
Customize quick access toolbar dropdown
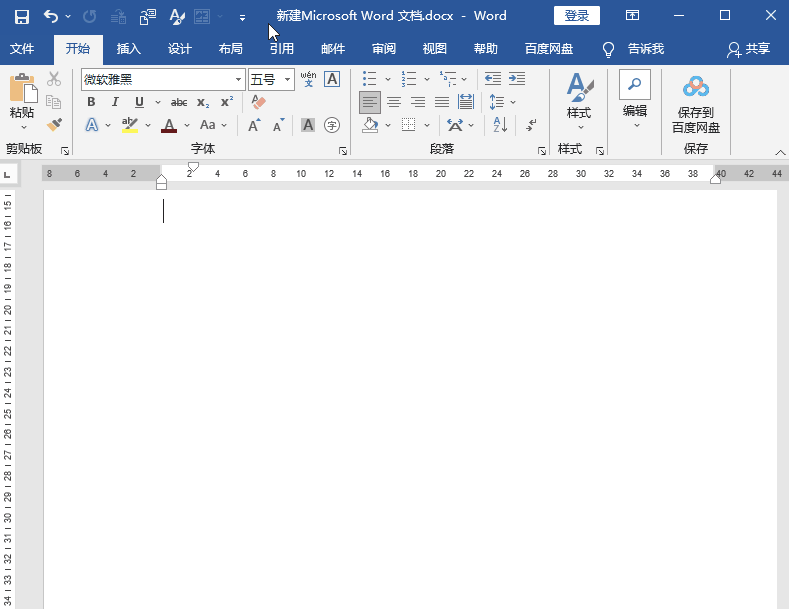243,18
